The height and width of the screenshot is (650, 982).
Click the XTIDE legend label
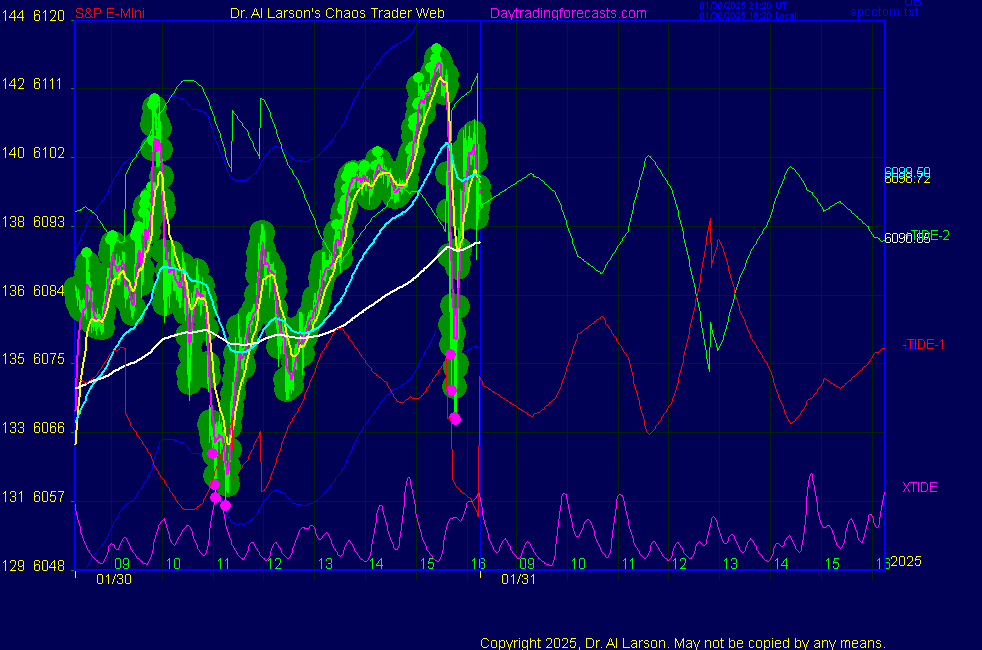click(x=920, y=487)
